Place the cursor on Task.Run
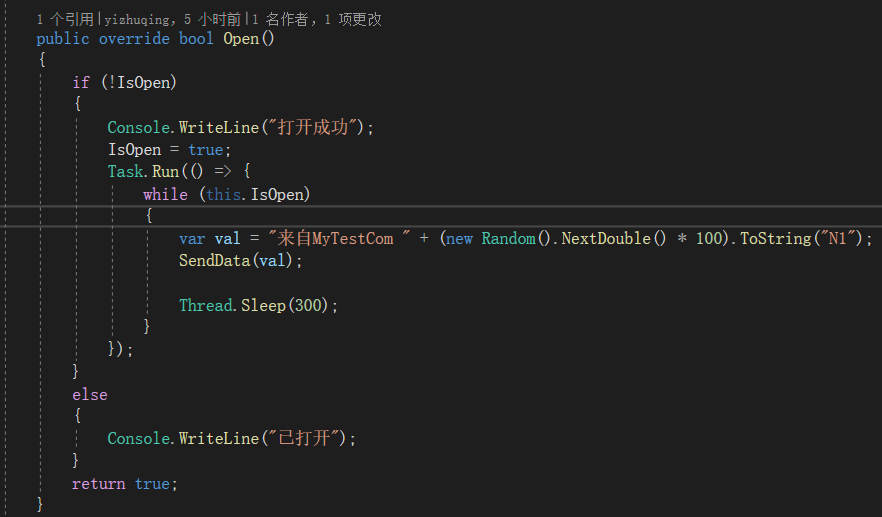The height and width of the screenshot is (517, 882). (x=143, y=172)
